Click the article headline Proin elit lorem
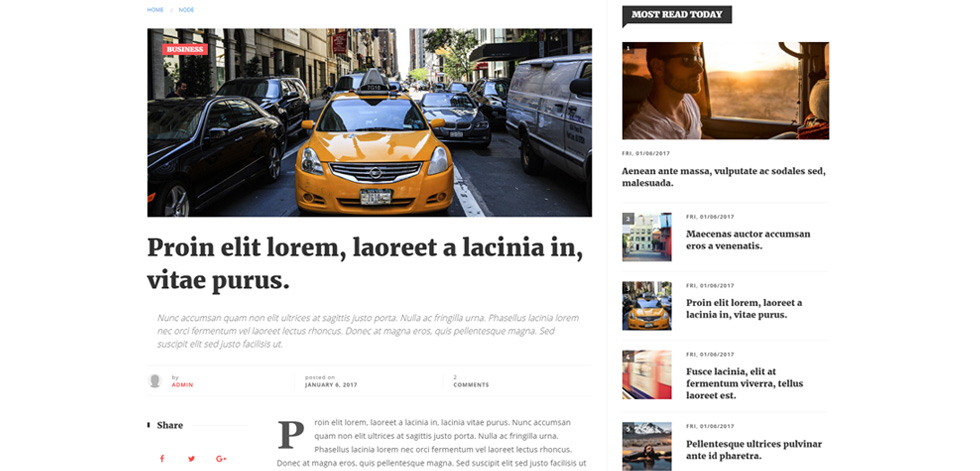The height and width of the screenshot is (471, 980). (365, 264)
